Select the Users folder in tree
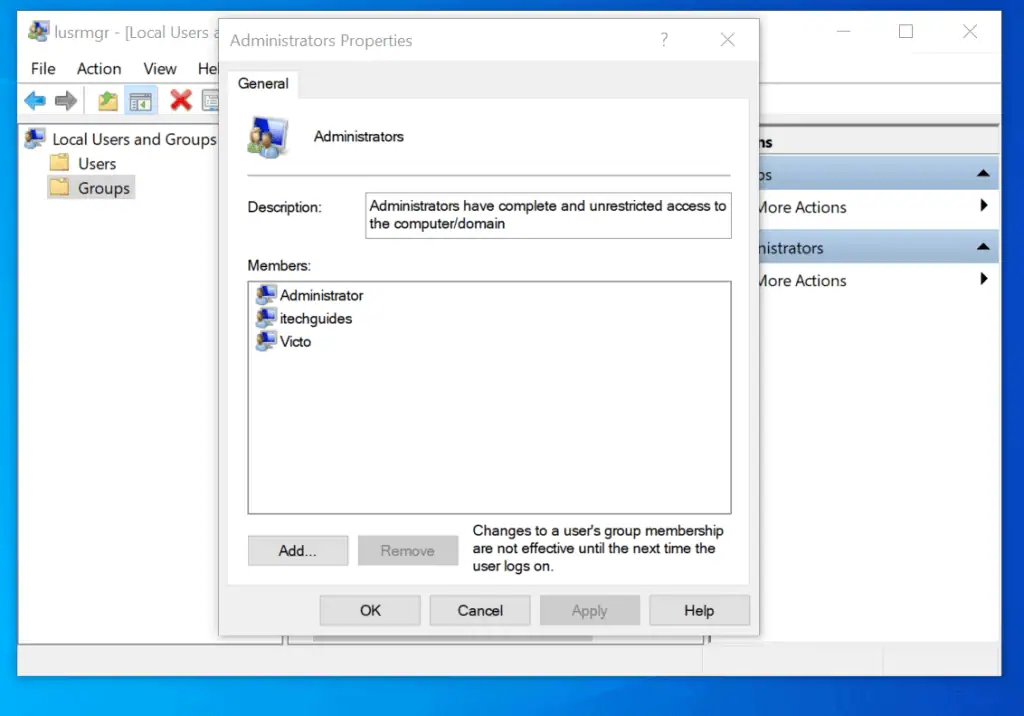1024x716 pixels. [97, 164]
